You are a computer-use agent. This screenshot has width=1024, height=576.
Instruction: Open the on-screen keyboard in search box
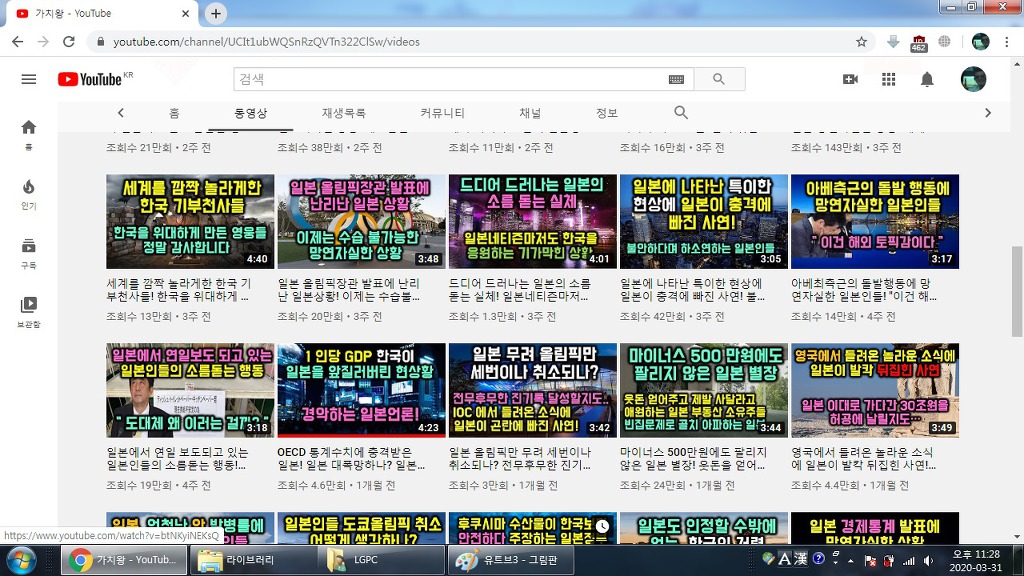[x=676, y=79]
